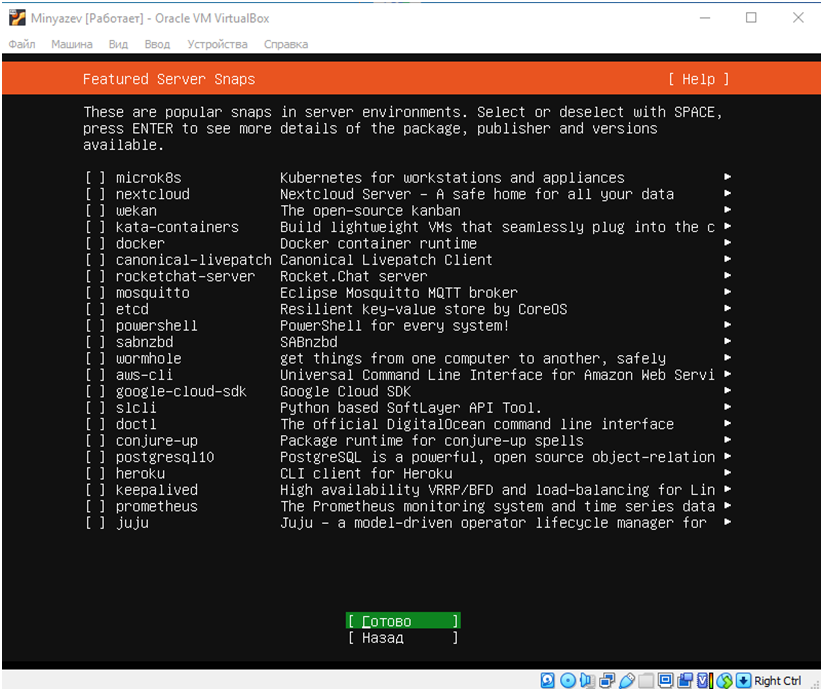Image resolution: width=823 pixels, height=691 pixels.
Task: Tick the powershell checkbox
Action: point(96,326)
